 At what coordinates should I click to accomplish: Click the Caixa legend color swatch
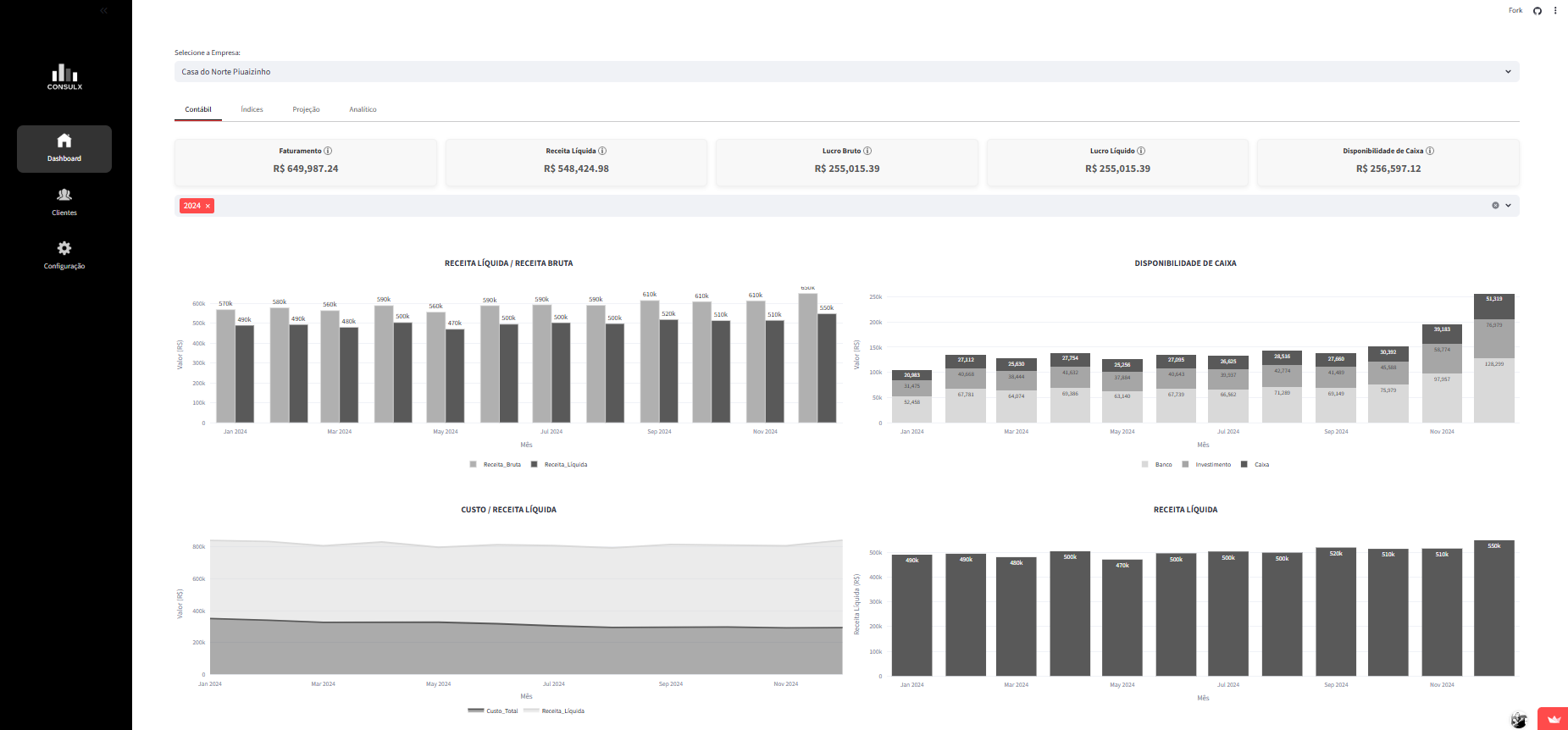coord(1244,465)
